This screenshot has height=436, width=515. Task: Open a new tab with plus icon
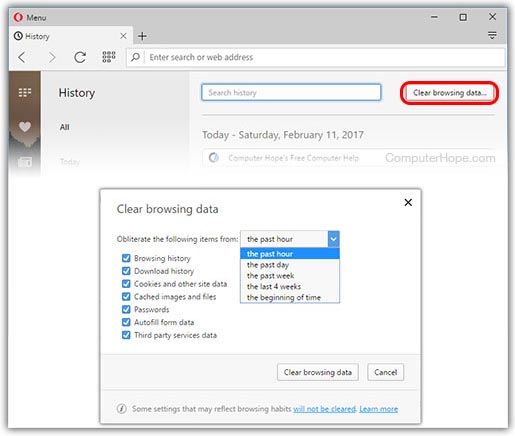click(142, 36)
